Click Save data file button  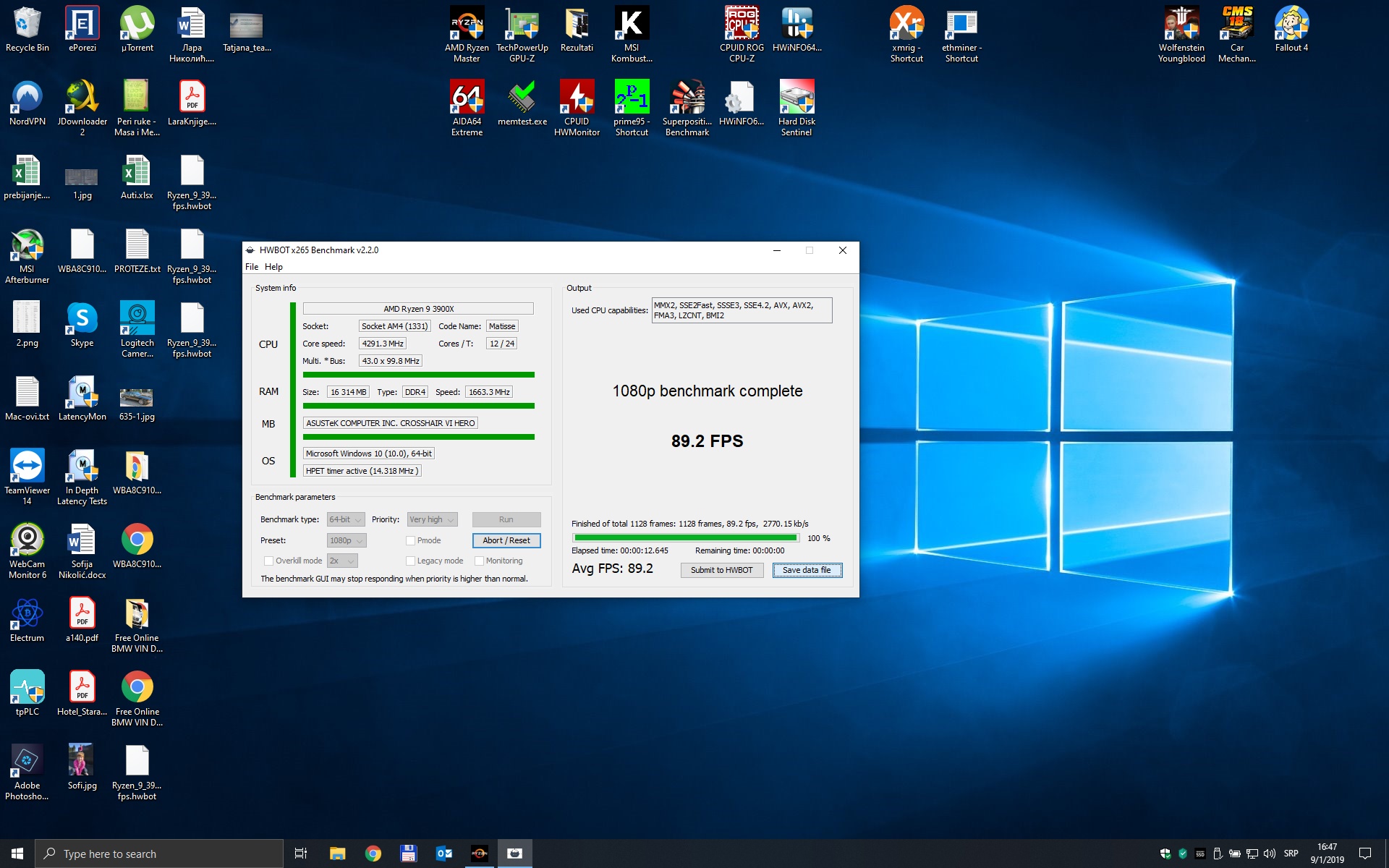(807, 570)
